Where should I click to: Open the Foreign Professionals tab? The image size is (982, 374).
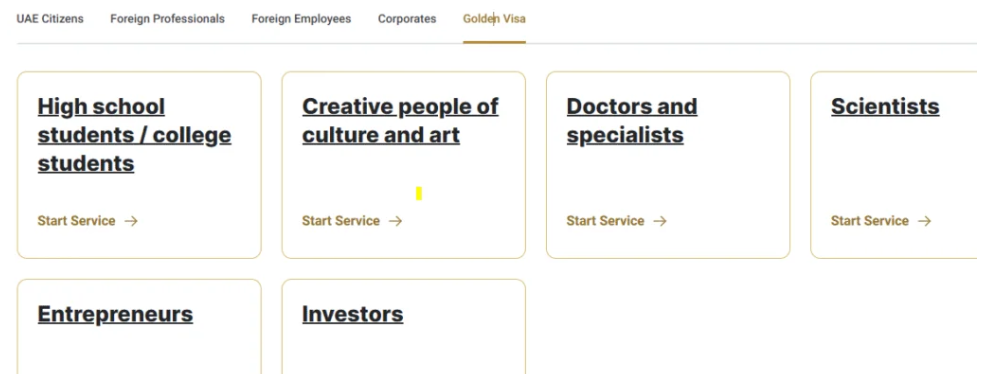pos(167,19)
